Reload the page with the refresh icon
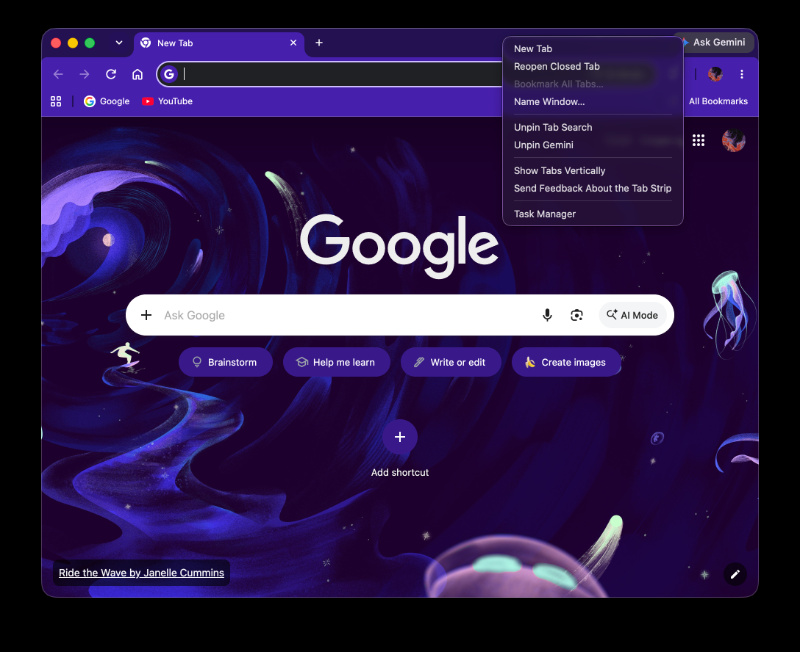The image size is (800, 652). point(111,74)
